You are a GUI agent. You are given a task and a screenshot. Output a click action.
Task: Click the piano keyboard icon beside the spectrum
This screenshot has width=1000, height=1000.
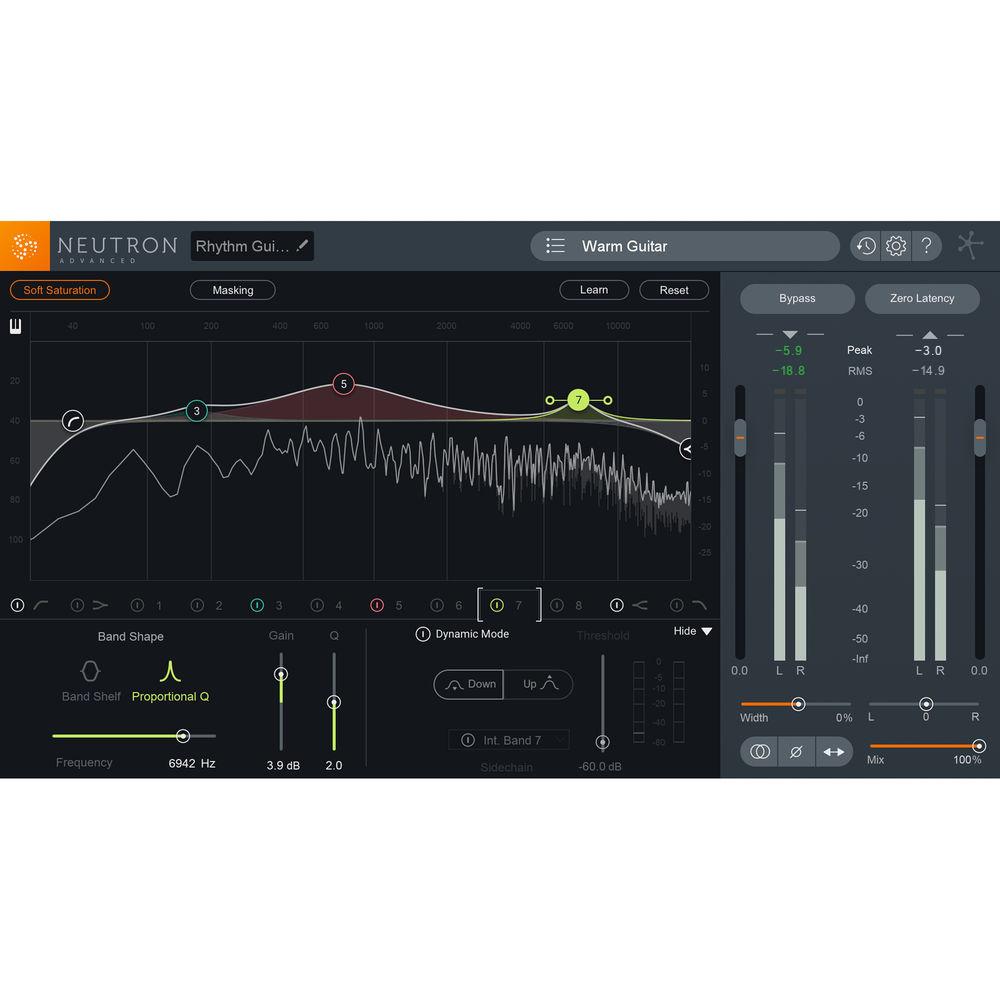(15, 326)
